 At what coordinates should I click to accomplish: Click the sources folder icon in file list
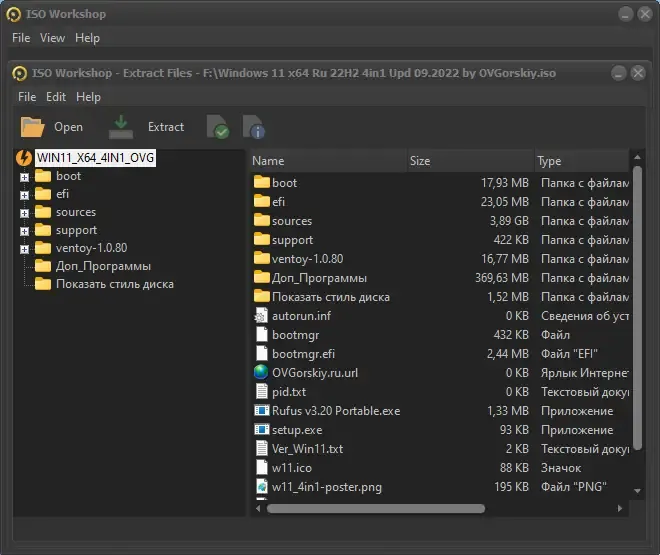tap(261, 220)
